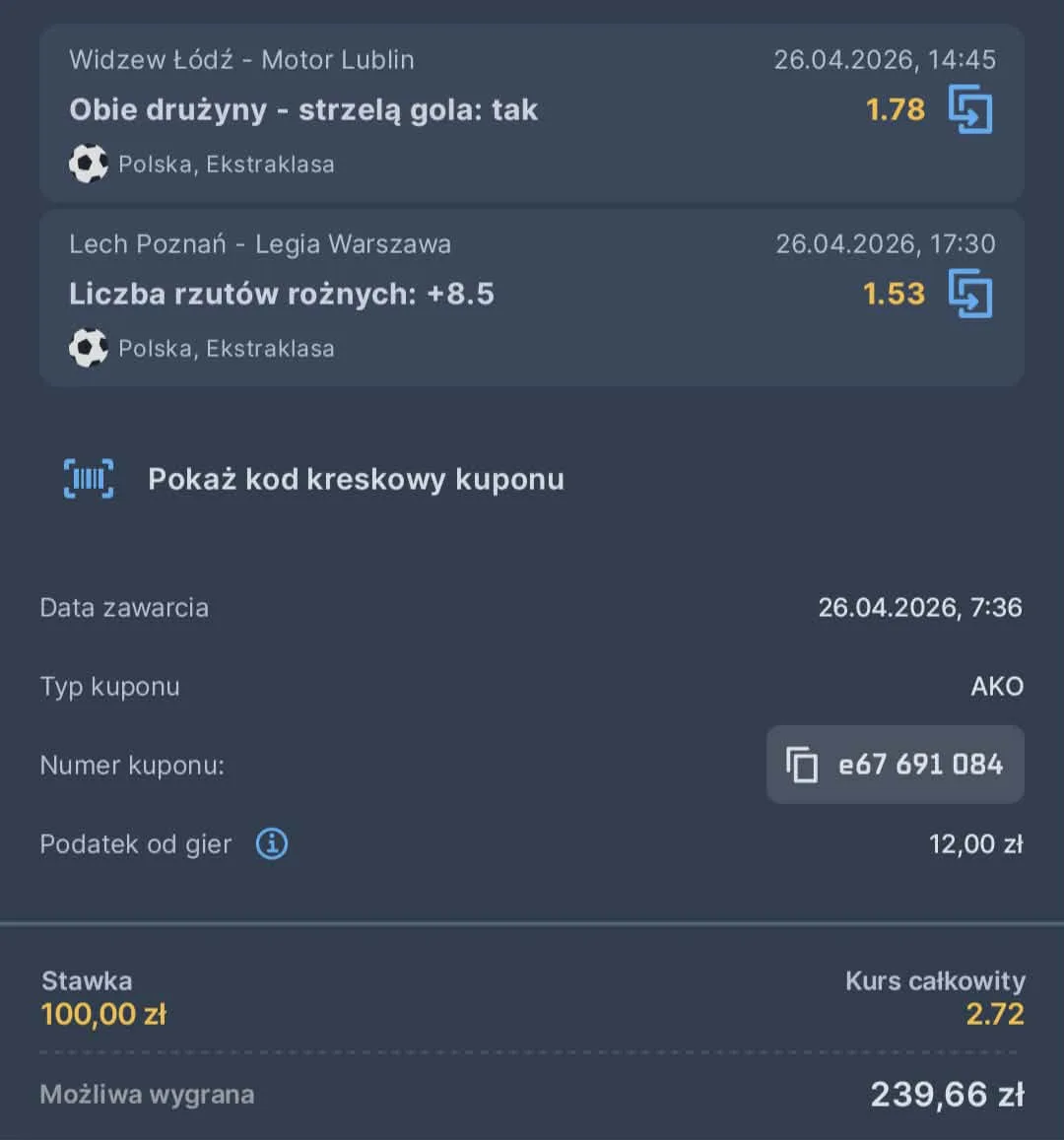Click the stake amount 100,00 zł
Viewport: 1064px width, 1140px height.
[103, 1013]
